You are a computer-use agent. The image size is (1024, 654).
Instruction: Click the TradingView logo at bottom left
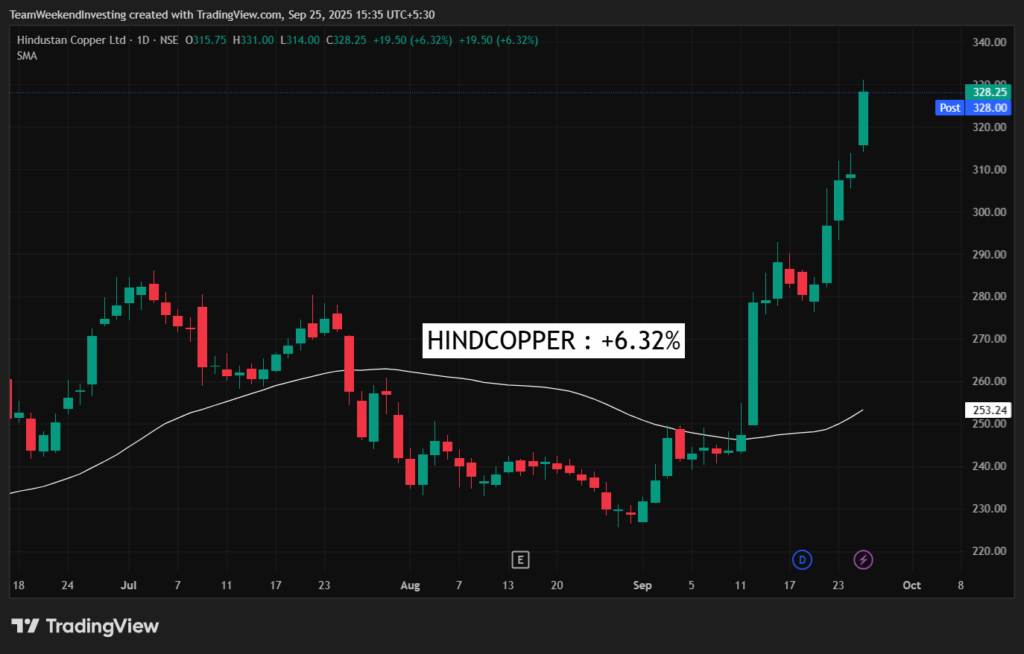pos(85,627)
